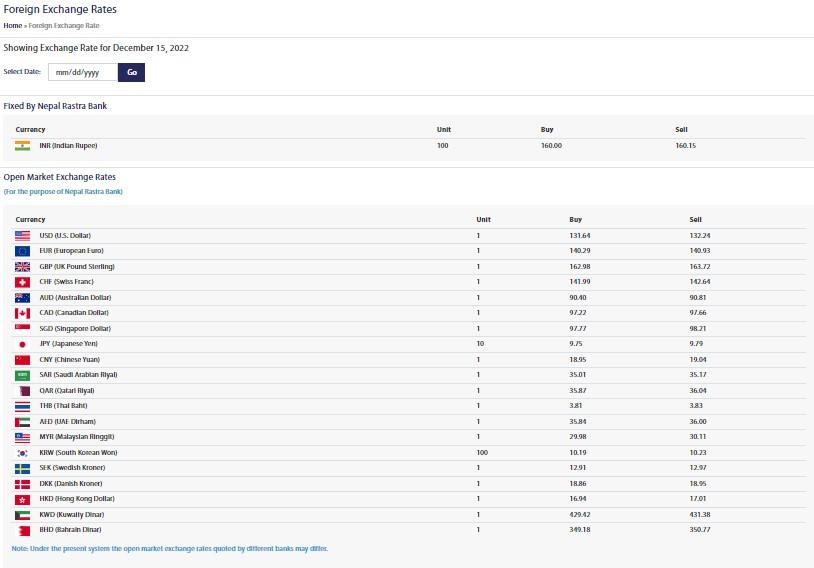Click the Buy column header in Open Market table
The width and height of the screenshot is (814, 568).
coord(575,219)
